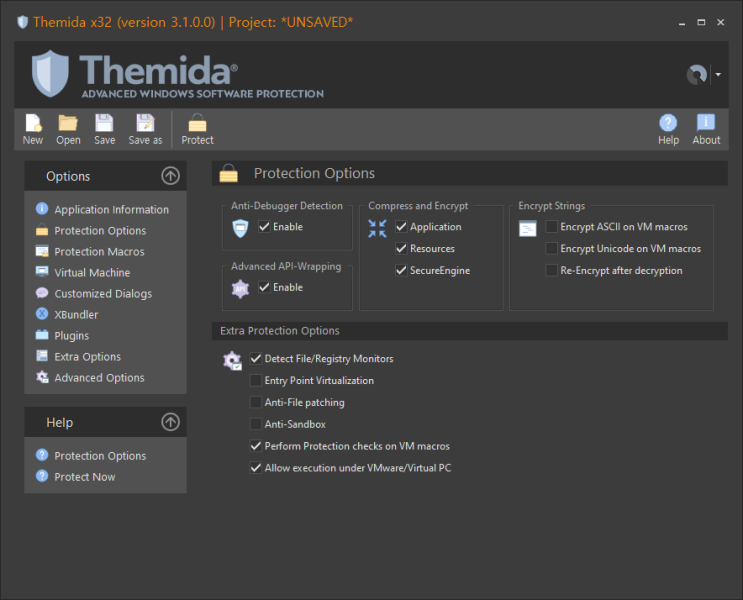
Task: Open Help from the toolbar
Action: point(668,124)
